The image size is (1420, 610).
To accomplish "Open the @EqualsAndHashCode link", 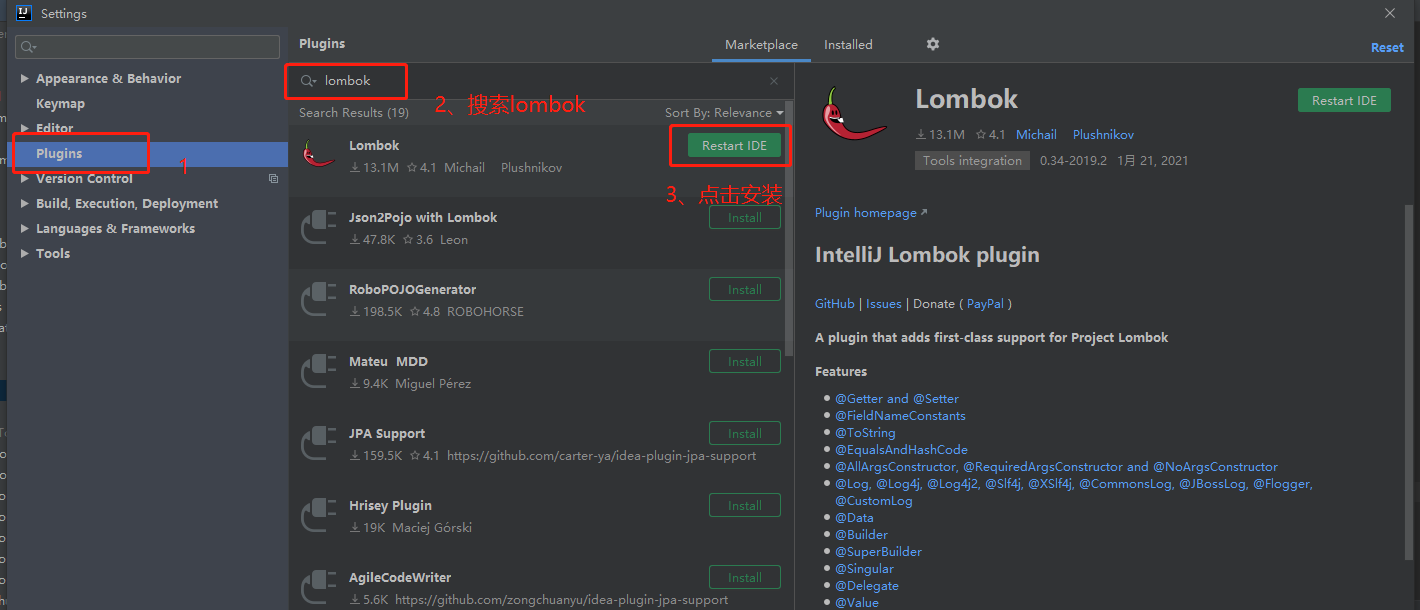I will click(901, 449).
